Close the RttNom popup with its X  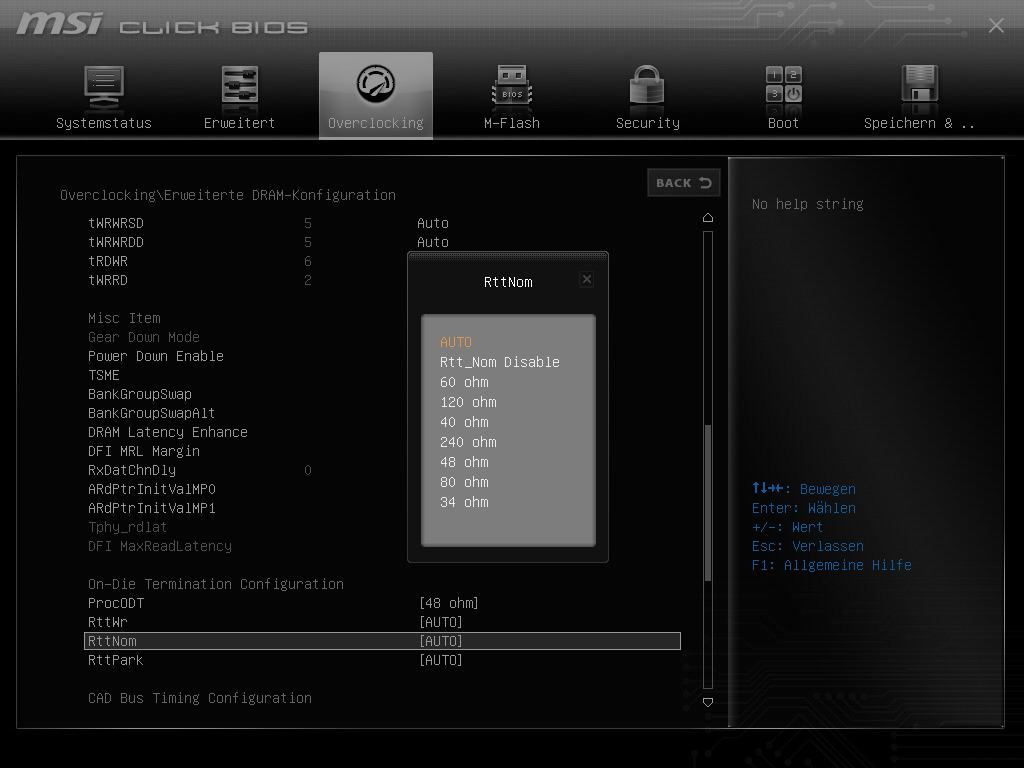point(586,279)
